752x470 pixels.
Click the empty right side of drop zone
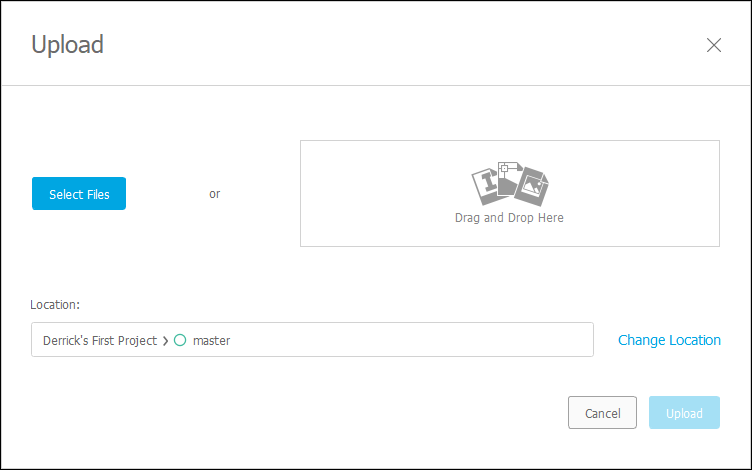point(650,193)
